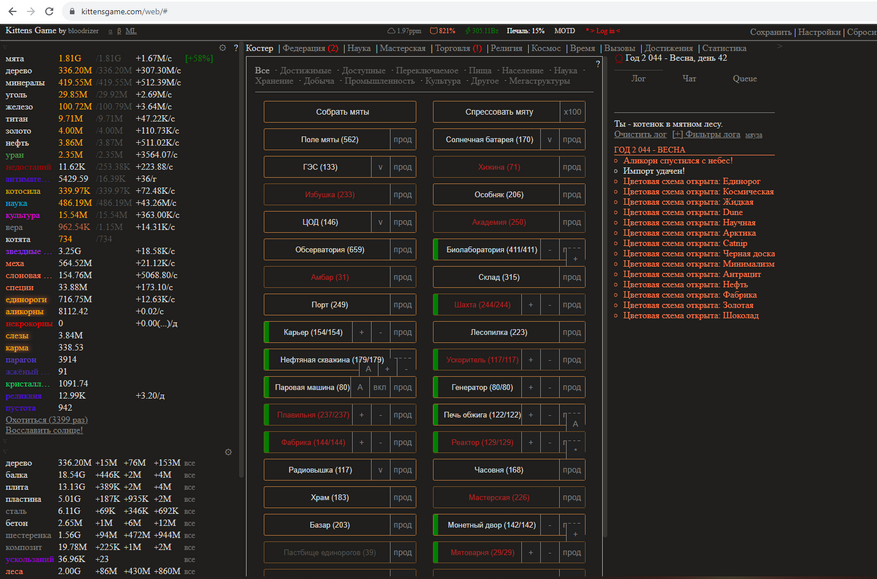The height and width of the screenshot is (579, 877).
Task: Open the Религия tab
Action: coord(506,48)
